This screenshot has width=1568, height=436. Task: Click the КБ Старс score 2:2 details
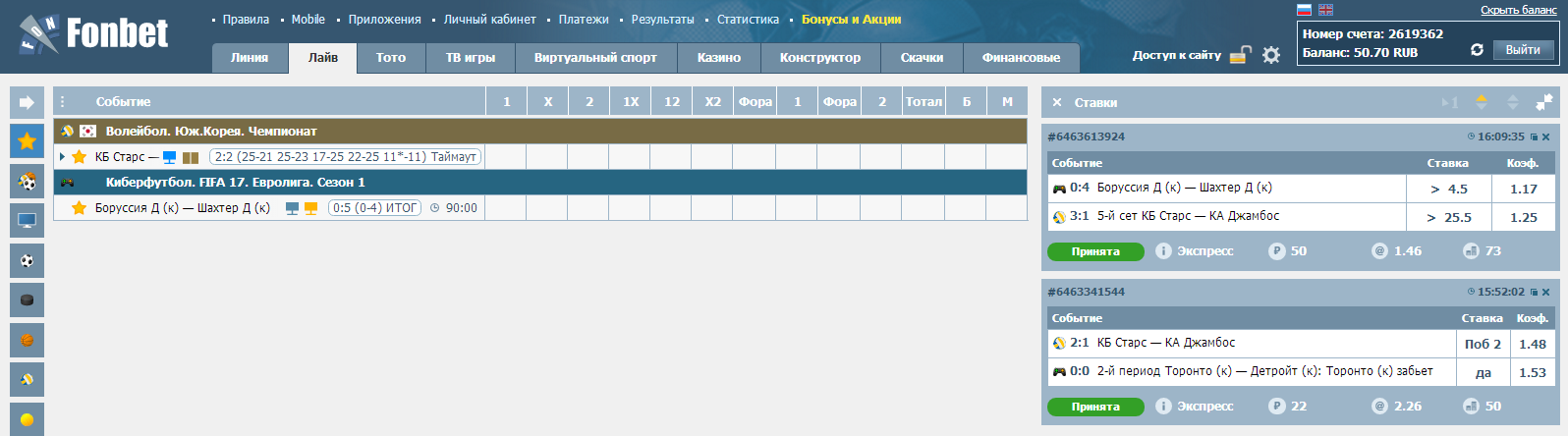click(x=345, y=157)
